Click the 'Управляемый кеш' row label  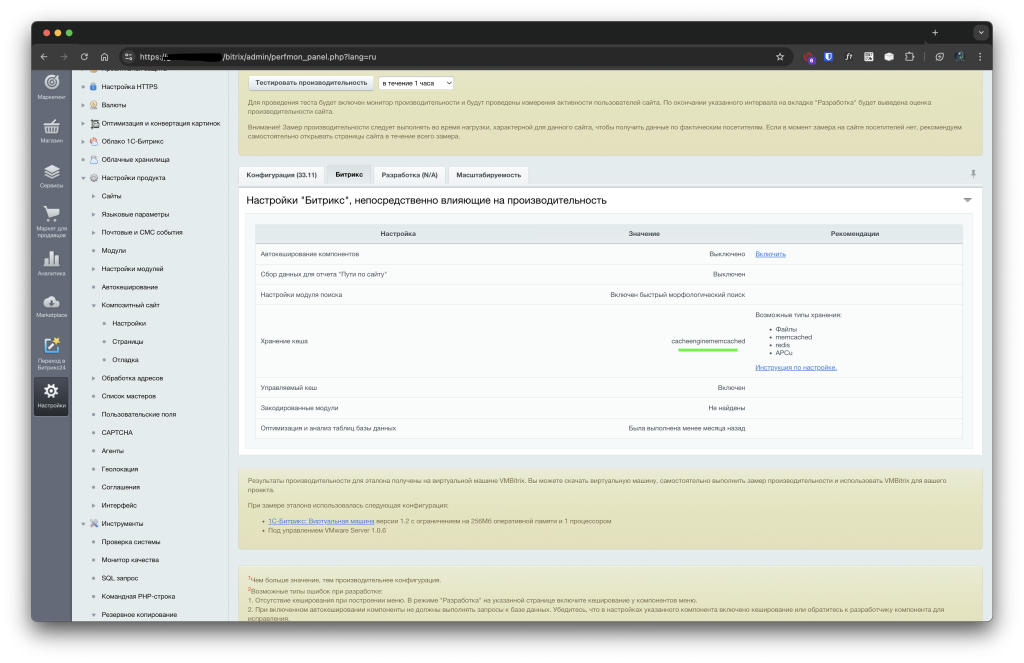[289, 388]
